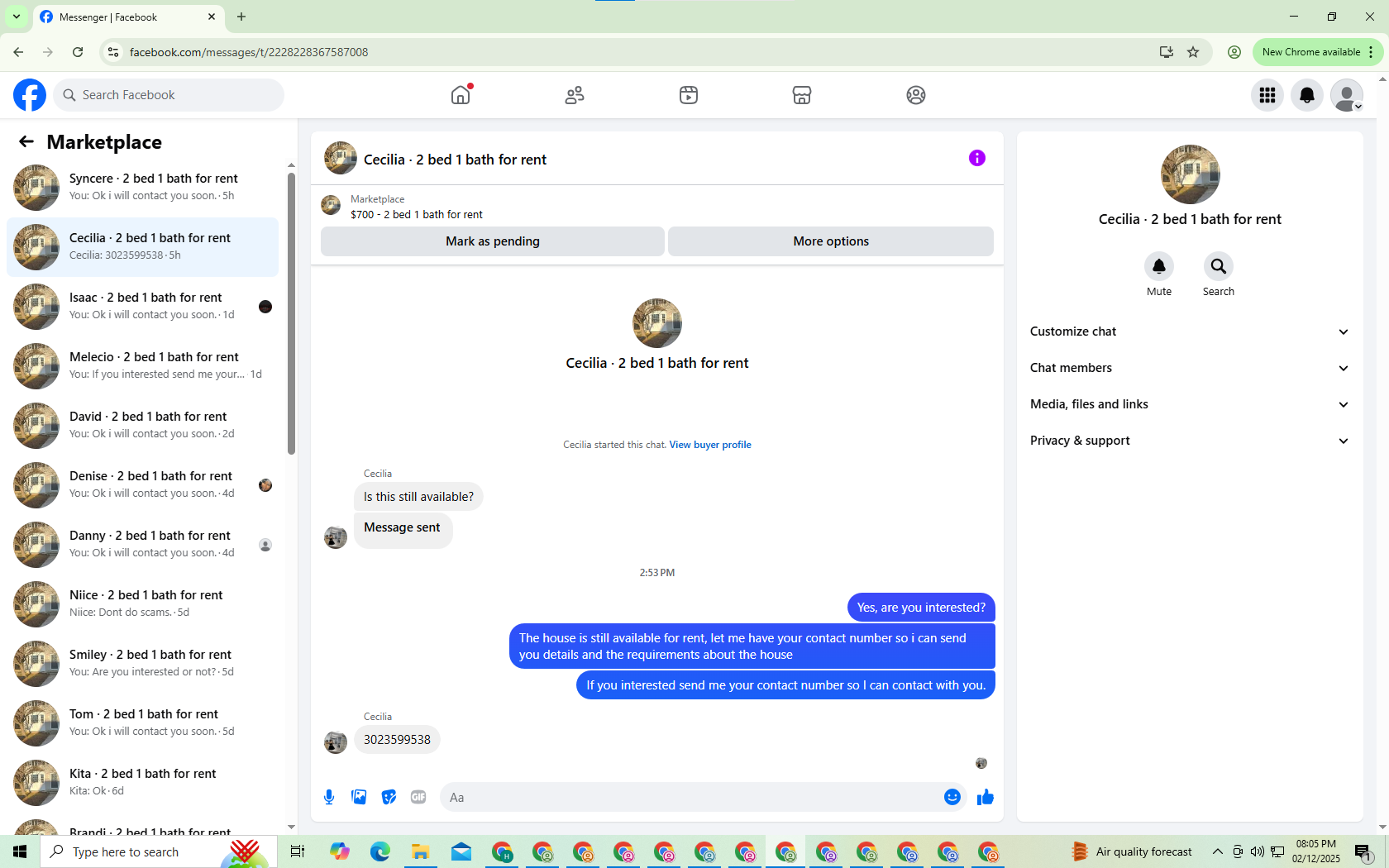The width and height of the screenshot is (1389, 868).
Task: Install app icon in address bar
Action: [1167, 52]
